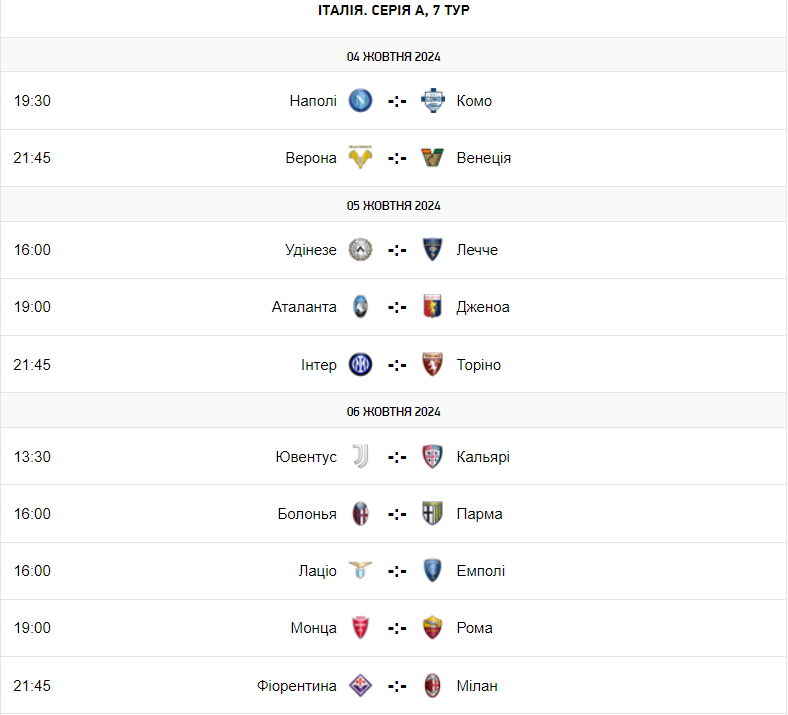Click the Milan crest icon
788x715 pixels.
coord(432,686)
